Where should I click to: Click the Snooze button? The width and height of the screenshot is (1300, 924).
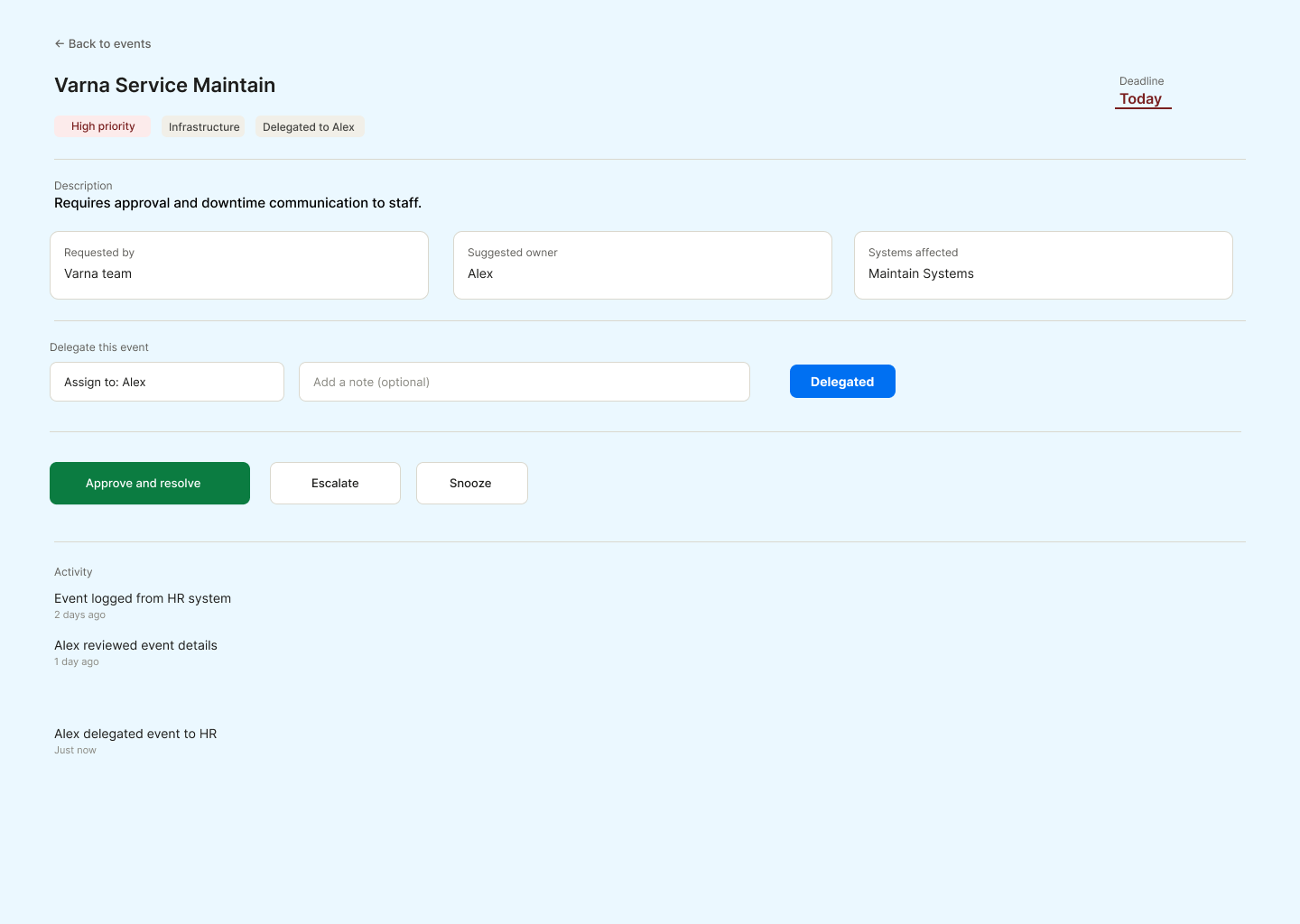pyautogui.click(x=471, y=484)
